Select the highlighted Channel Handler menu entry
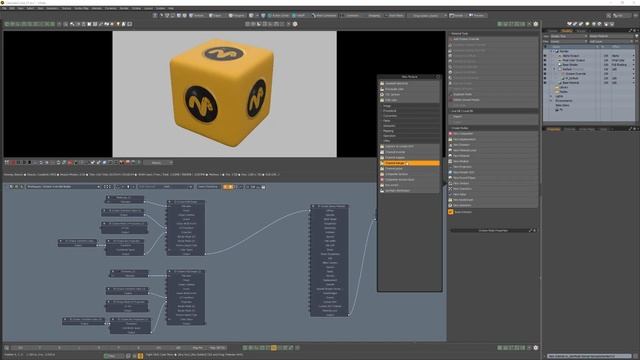Screen dimensions: 640x360 pos(410,163)
